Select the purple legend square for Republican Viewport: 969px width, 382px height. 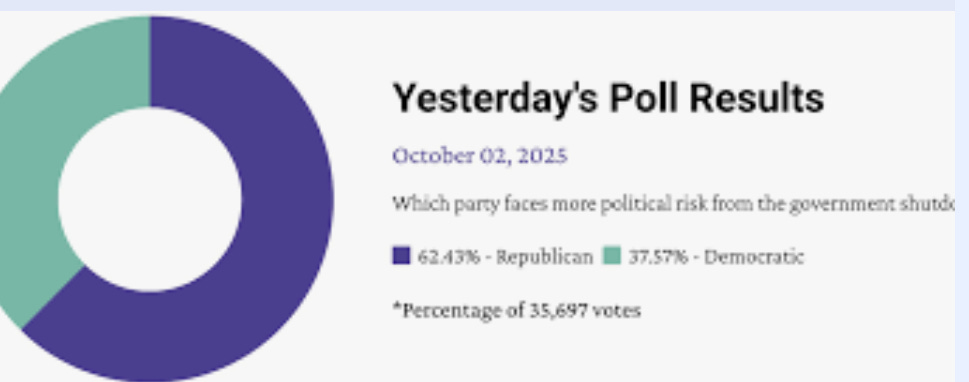click(401, 255)
